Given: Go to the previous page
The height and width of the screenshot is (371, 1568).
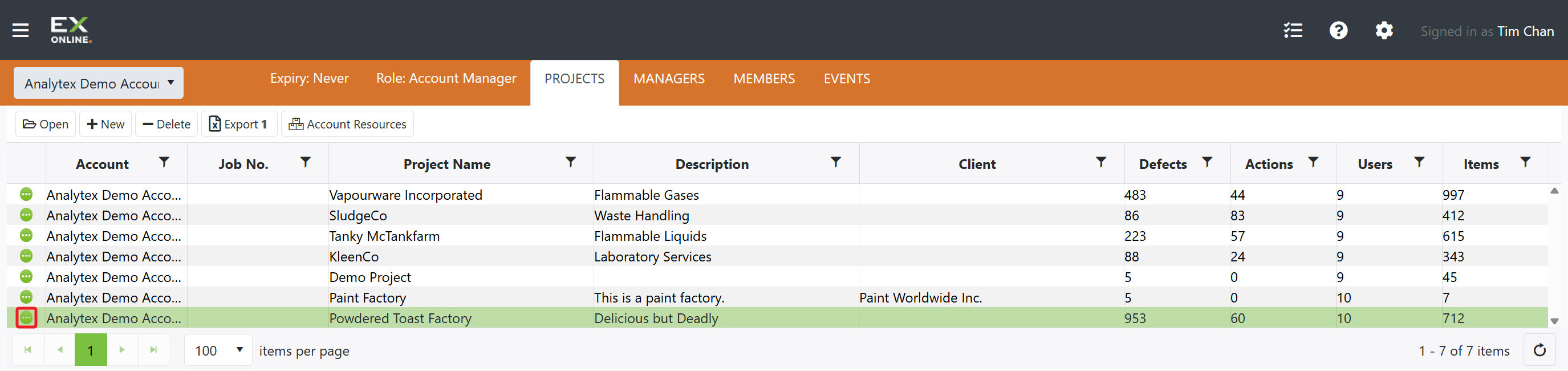Looking at the screenshot, I should point(60,350).
